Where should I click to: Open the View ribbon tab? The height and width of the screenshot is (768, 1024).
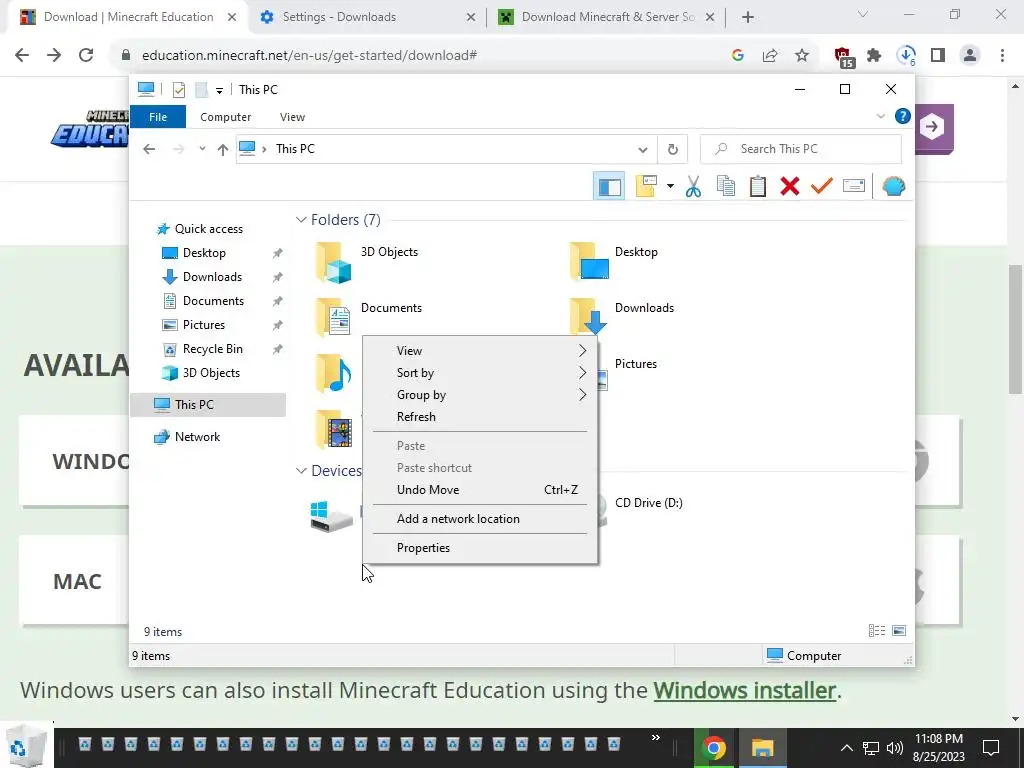click(292, 117)
